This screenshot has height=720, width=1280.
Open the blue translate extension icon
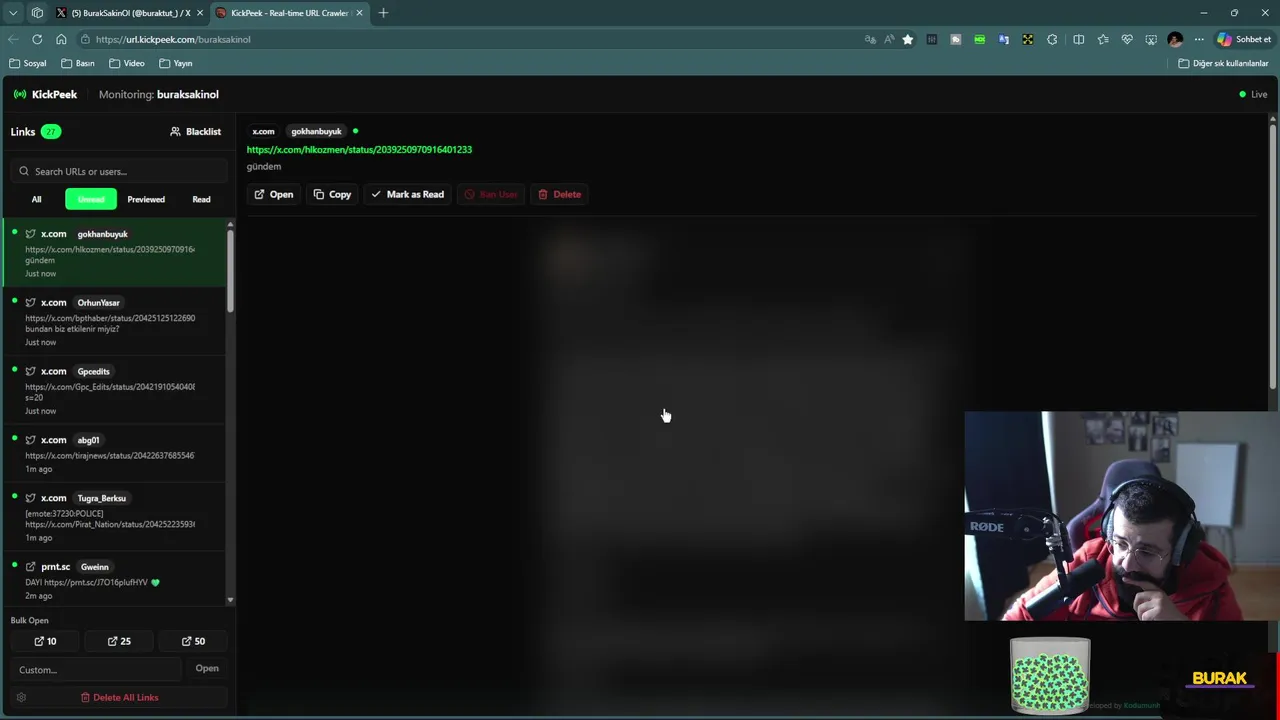tap(1004, 39)
